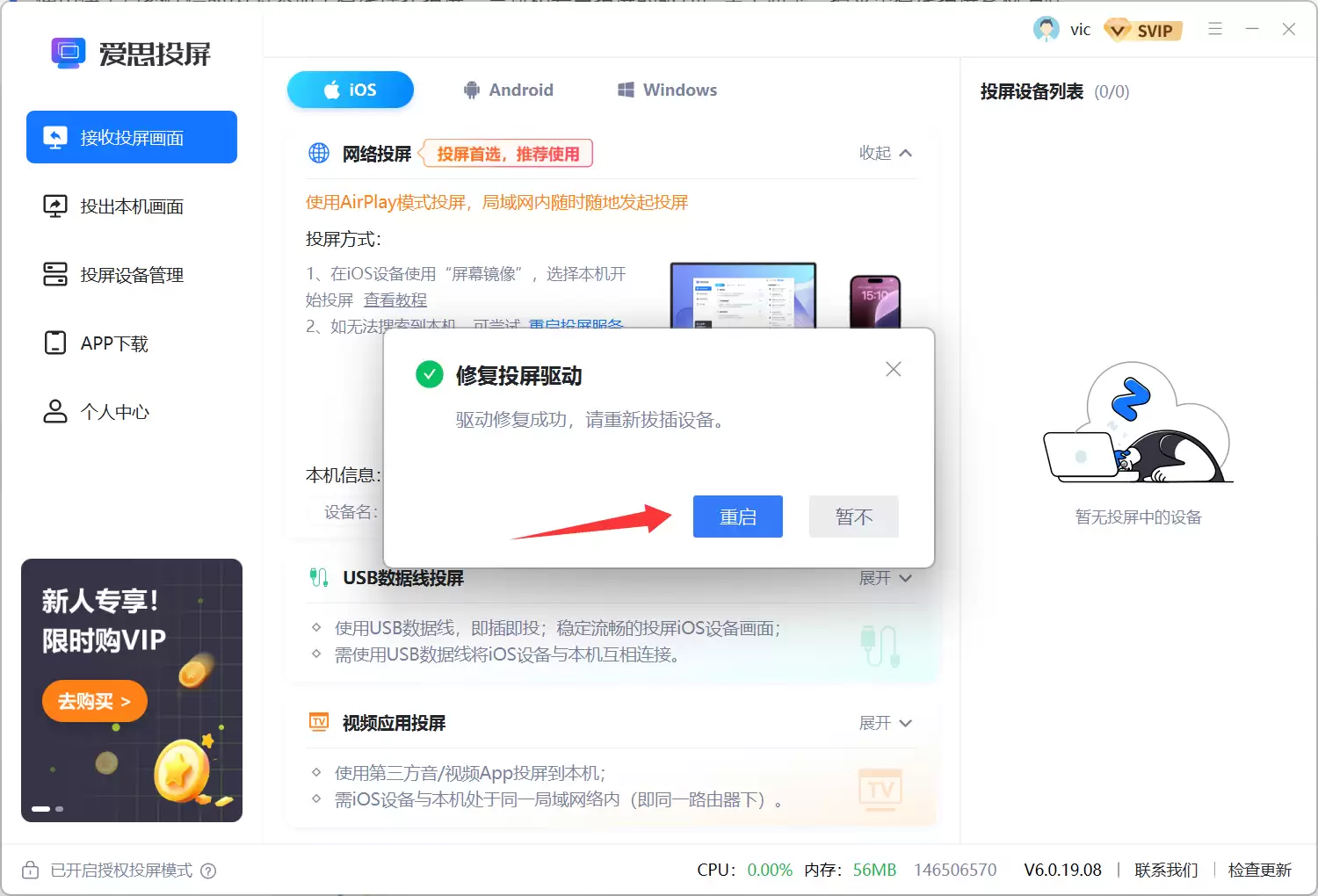Open the vic user avatar

click(x=1046, y=29)
